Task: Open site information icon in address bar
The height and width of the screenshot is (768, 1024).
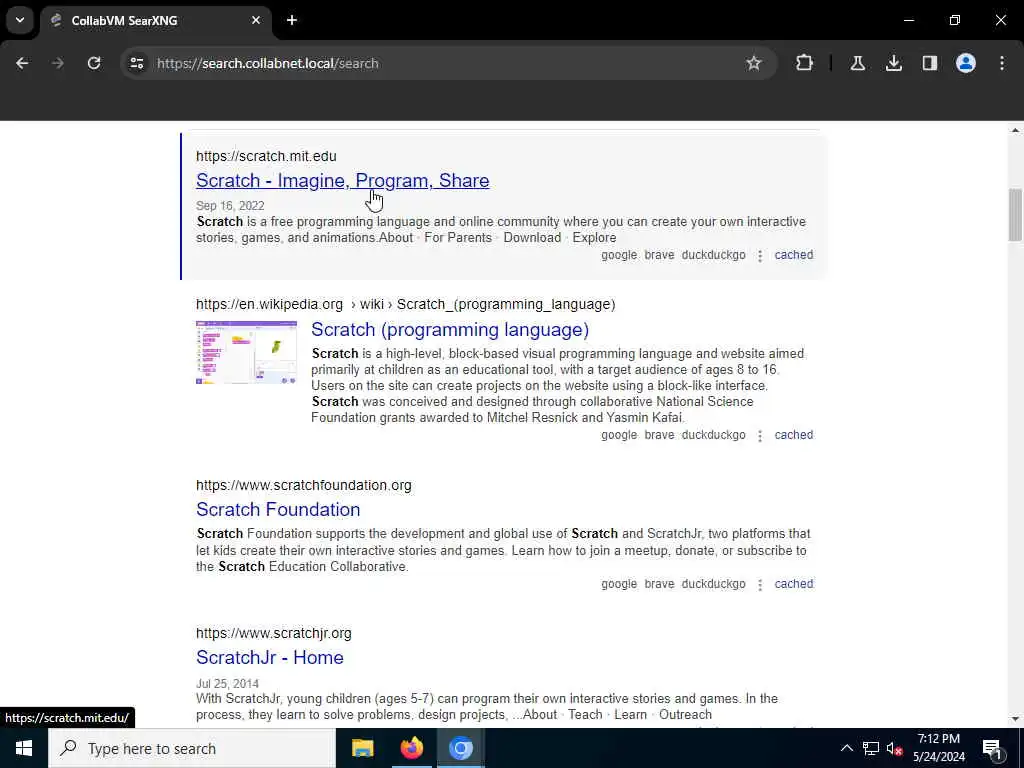Action: 136,63
